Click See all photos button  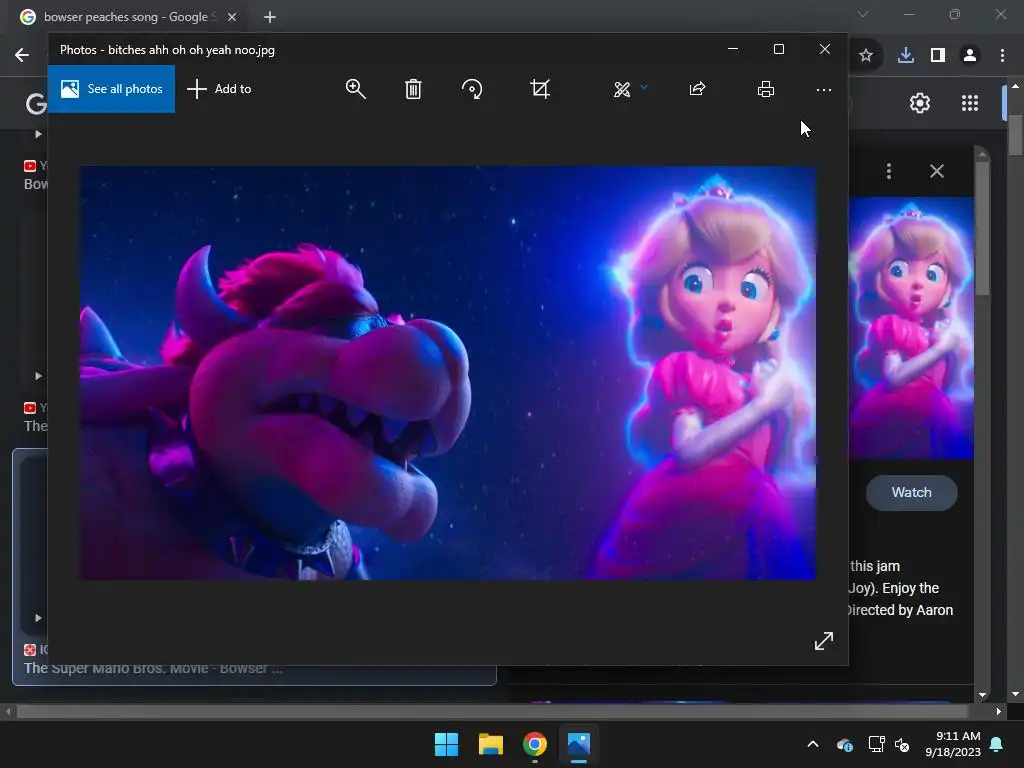pos(112,89)
